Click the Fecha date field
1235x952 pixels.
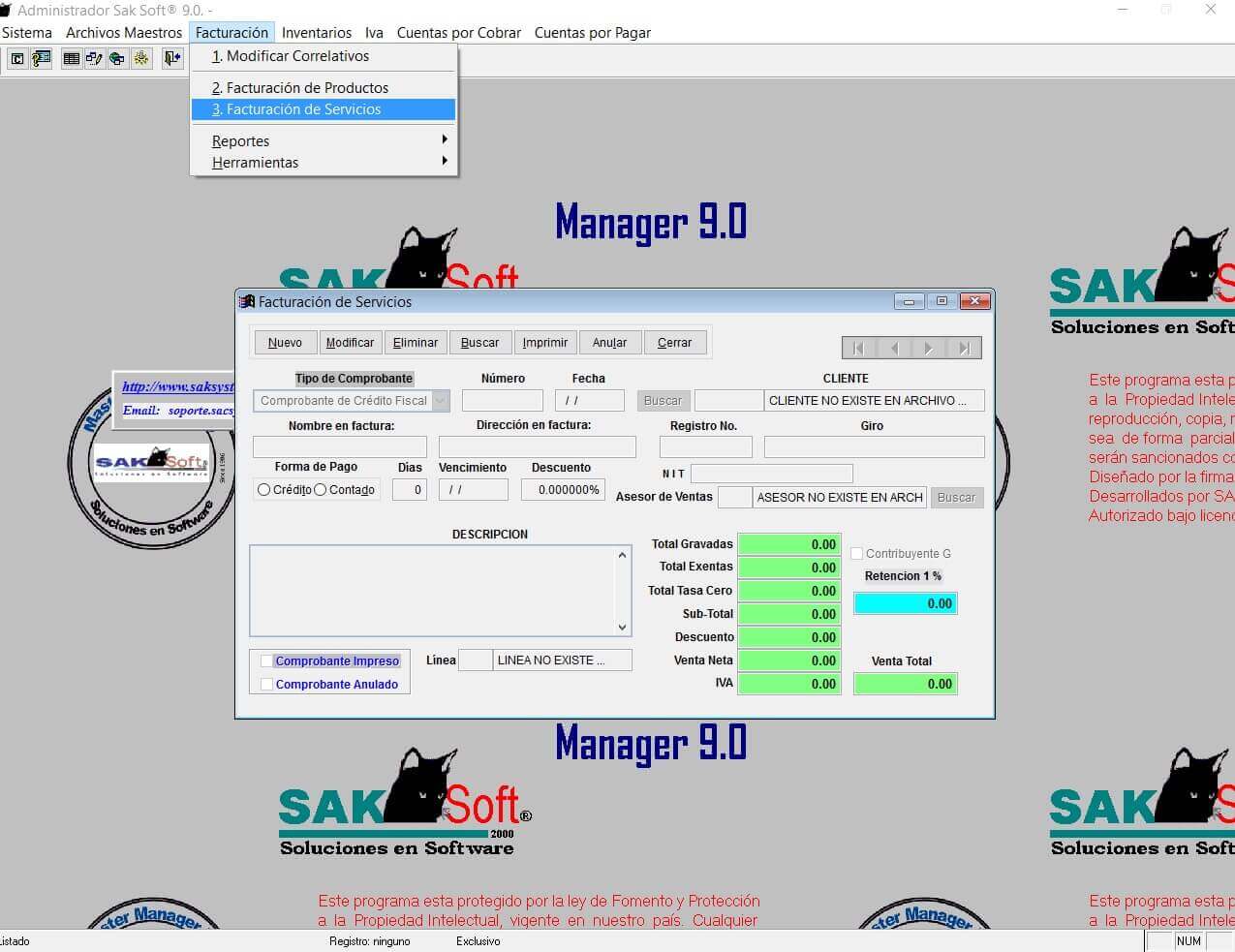[590, 400]
